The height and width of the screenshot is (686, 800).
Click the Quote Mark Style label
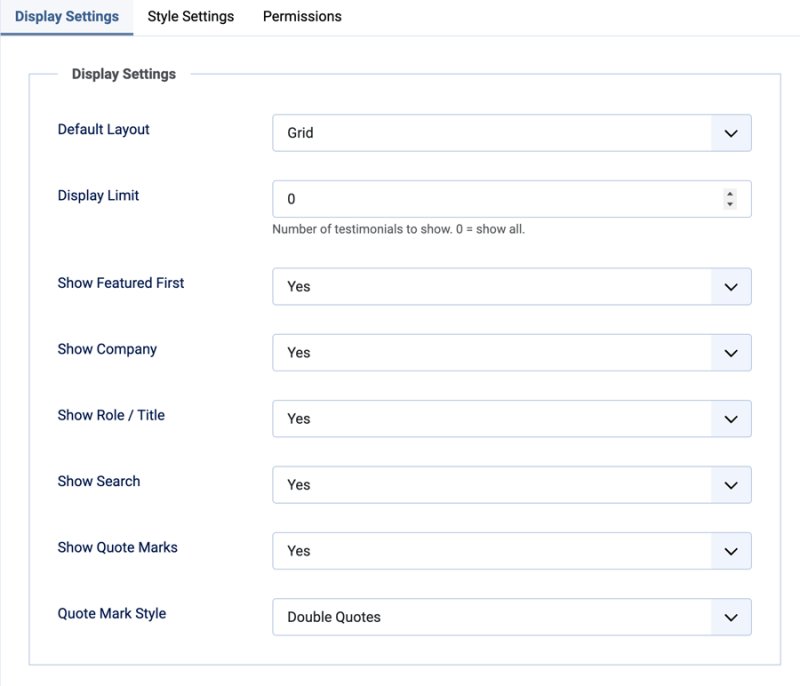(x=112, y=614)
